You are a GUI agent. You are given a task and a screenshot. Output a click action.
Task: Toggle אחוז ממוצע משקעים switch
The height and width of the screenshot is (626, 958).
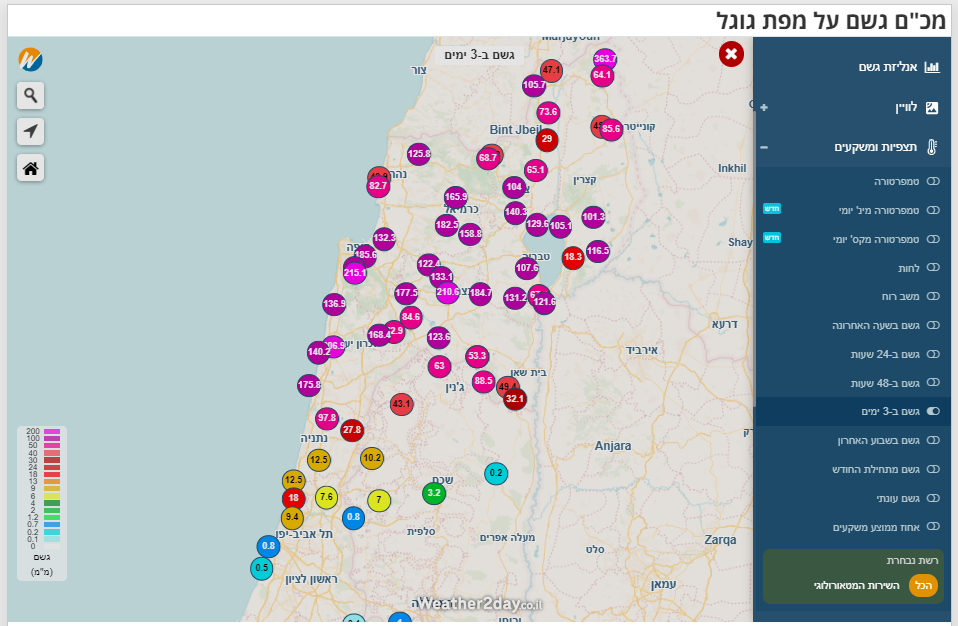[x=933, y=526]
